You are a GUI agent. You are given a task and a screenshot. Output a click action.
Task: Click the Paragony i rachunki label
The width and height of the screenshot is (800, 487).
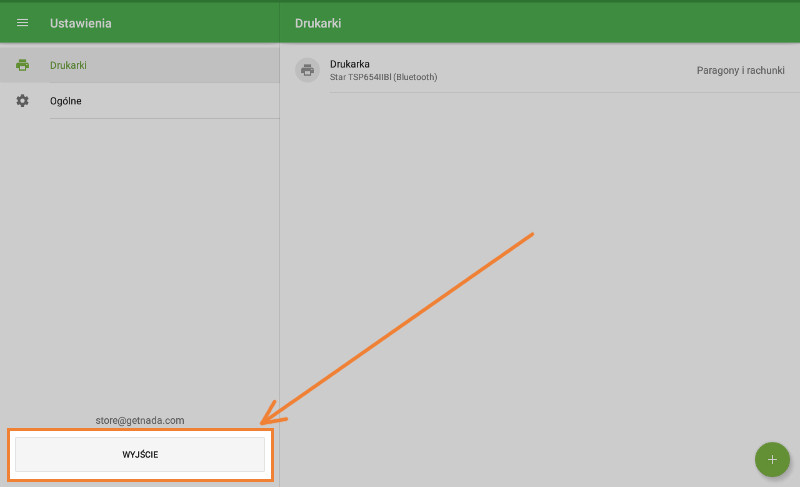click(740, 70)
